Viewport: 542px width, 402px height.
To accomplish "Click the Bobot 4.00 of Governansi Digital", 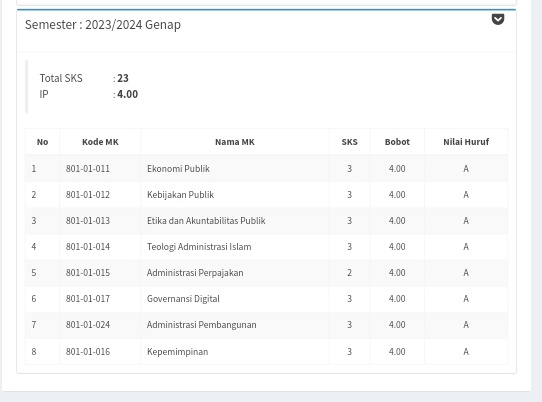I will click(397, 299).
